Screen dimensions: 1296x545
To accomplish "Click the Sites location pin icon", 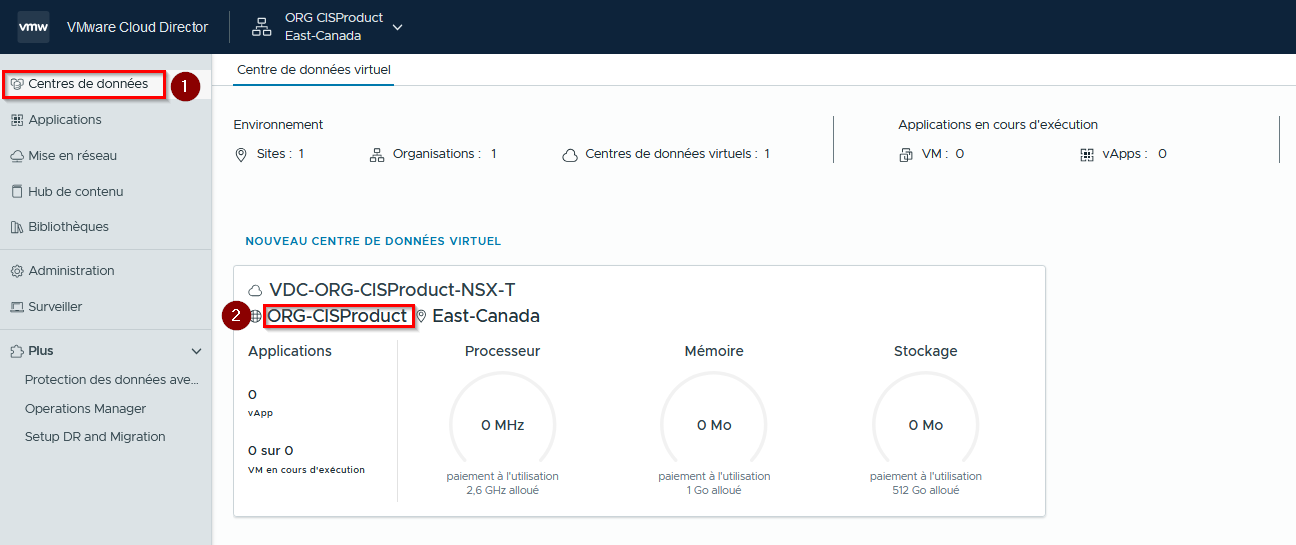I will pos(240,155).
